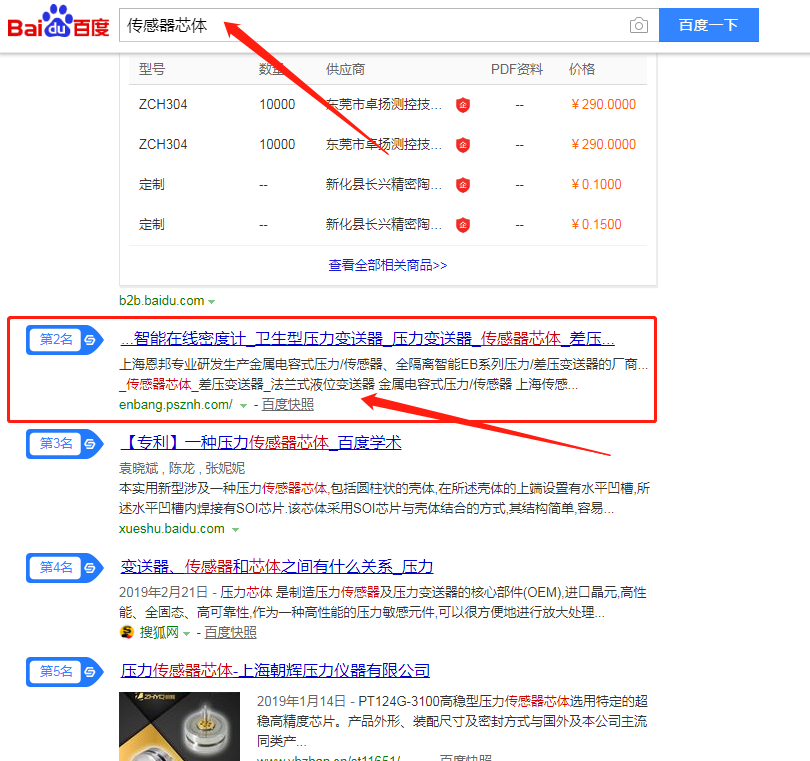Click the pressure sensor product thumbnail

pos(179,720)
